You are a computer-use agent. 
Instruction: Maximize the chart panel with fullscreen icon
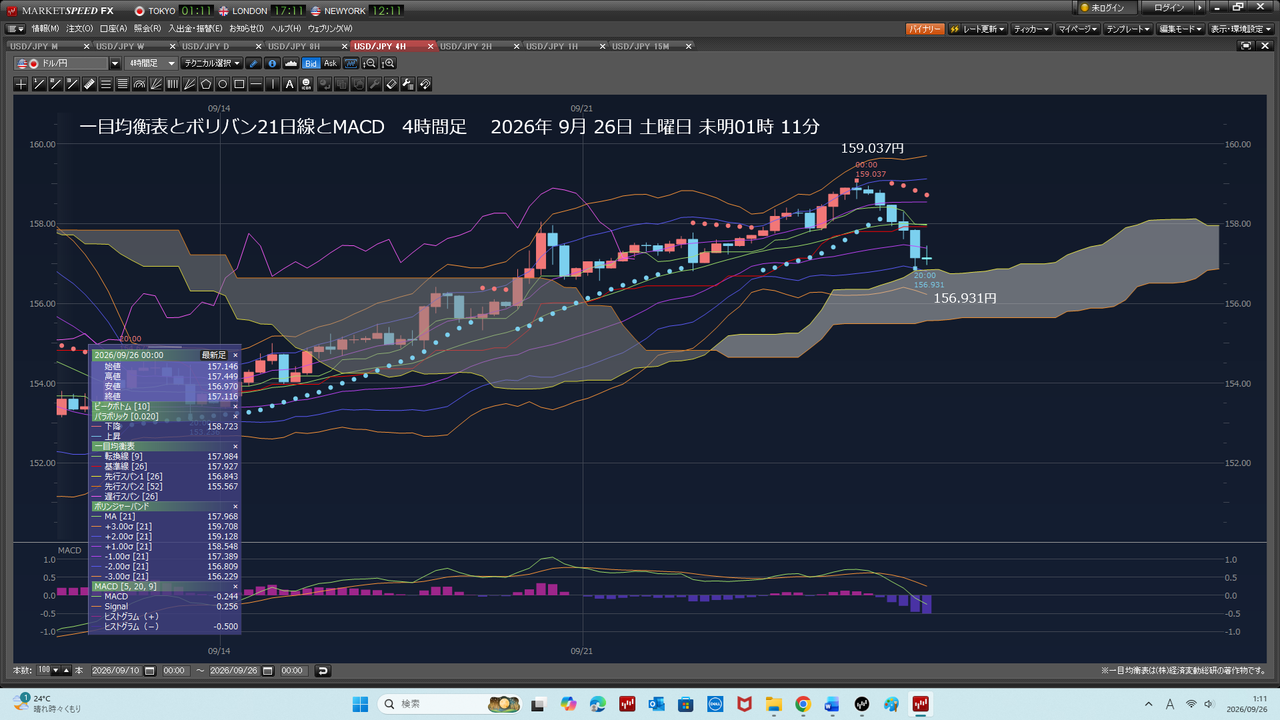click(1245, 46)
